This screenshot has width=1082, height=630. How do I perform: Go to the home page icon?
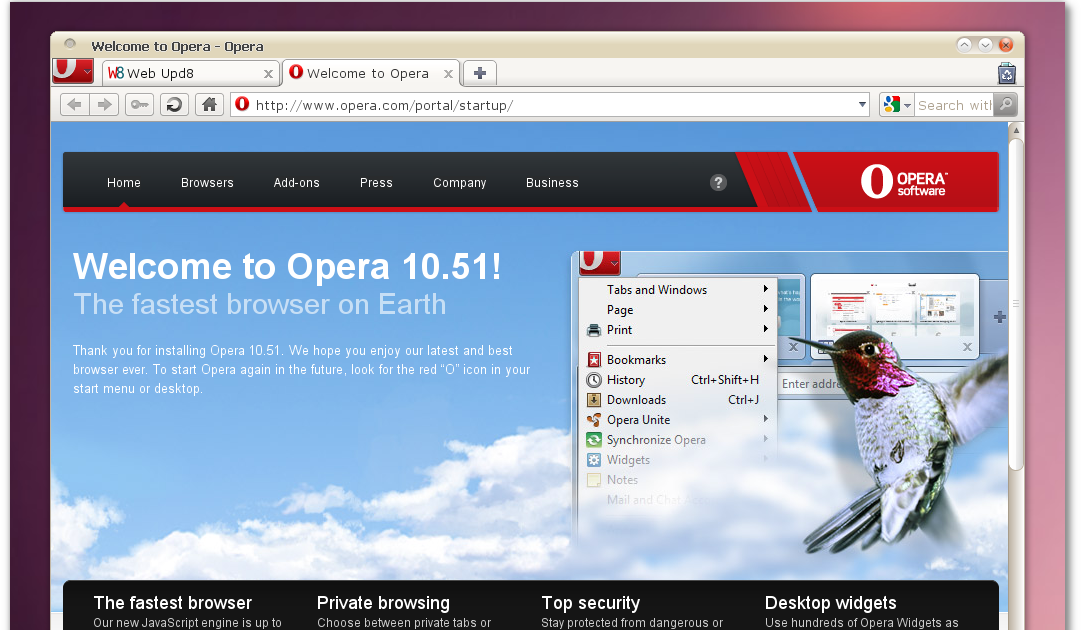click(209, 104)
